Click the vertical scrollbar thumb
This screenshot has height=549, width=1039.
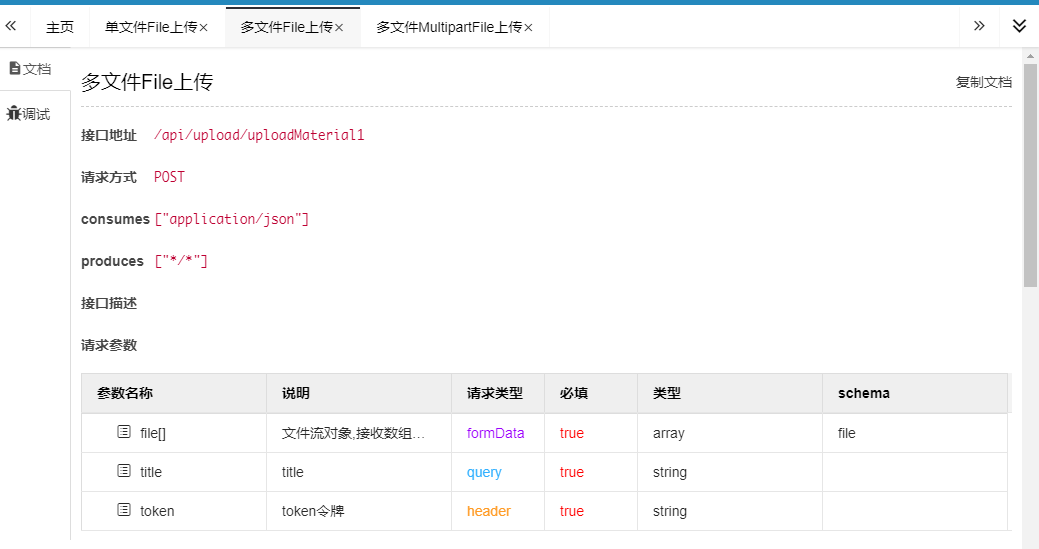(1030, 175)
